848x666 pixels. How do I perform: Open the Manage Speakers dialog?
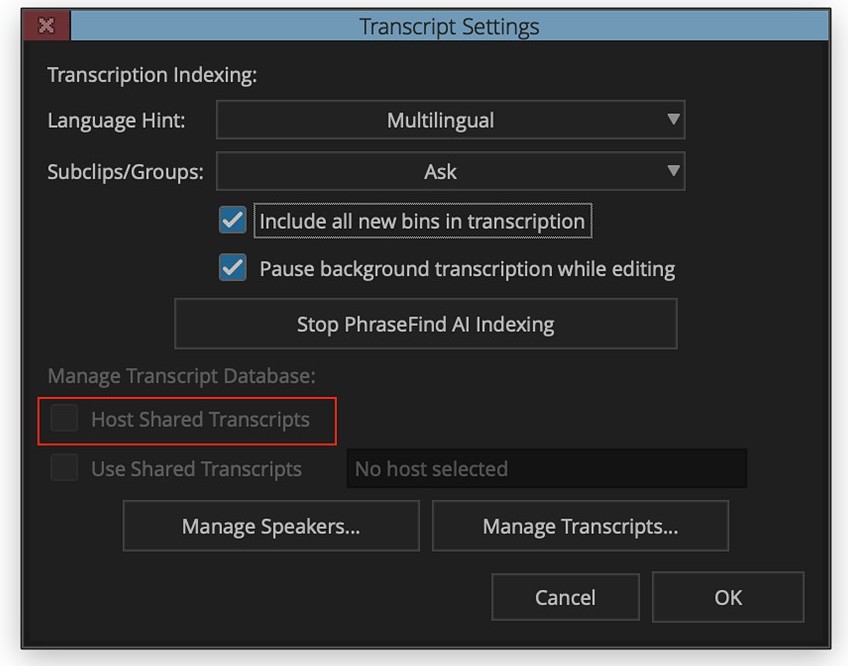tap(271, 525)
